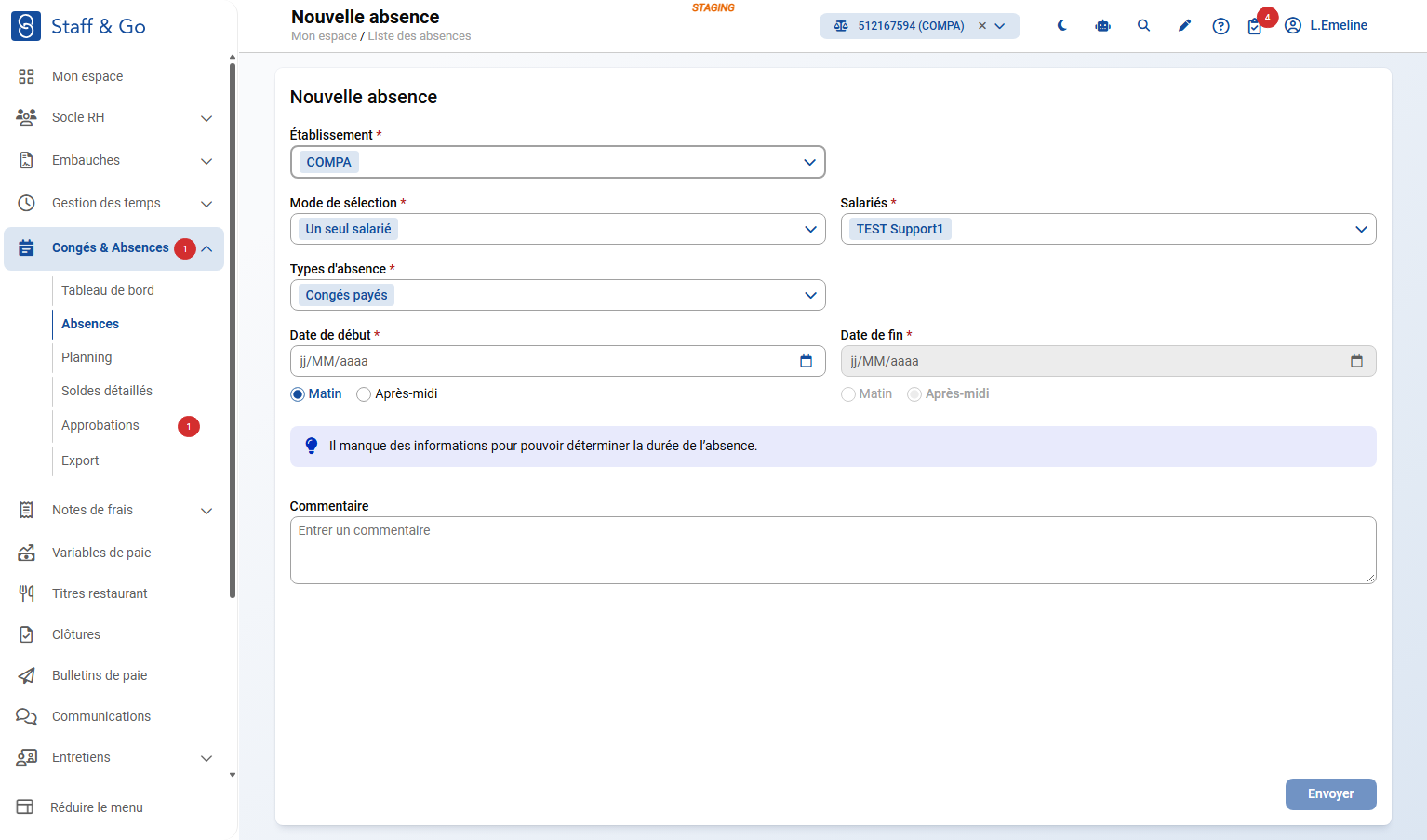
Task: Follow the Mon espace breadcrumb link
Action: click(324, 36)
